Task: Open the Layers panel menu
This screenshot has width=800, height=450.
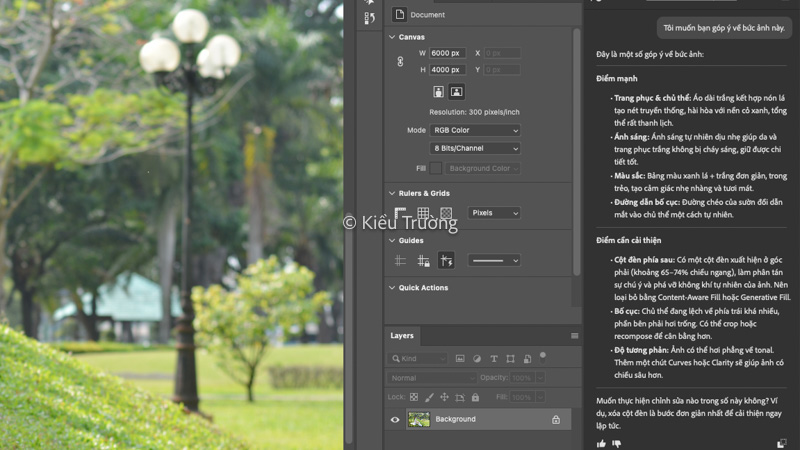Action: pyautogui.click(x=574, y=336)
